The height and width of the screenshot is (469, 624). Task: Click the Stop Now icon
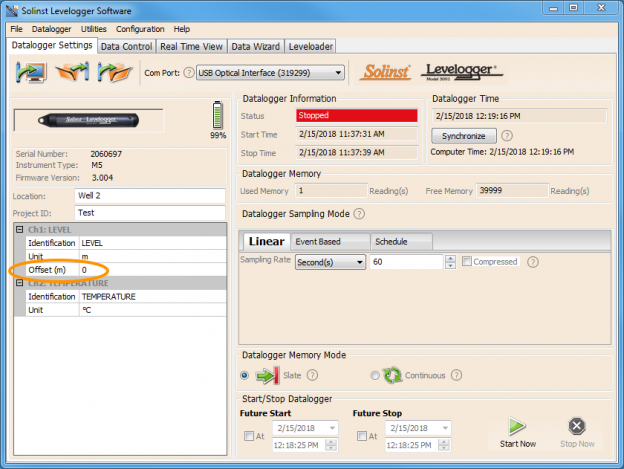[577, 426]
